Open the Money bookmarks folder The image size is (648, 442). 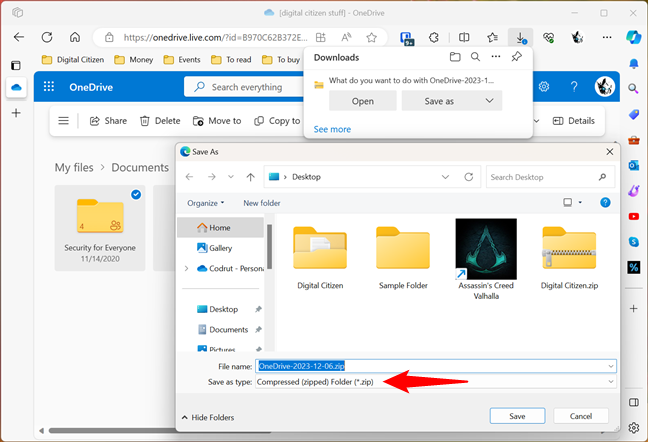133,60
